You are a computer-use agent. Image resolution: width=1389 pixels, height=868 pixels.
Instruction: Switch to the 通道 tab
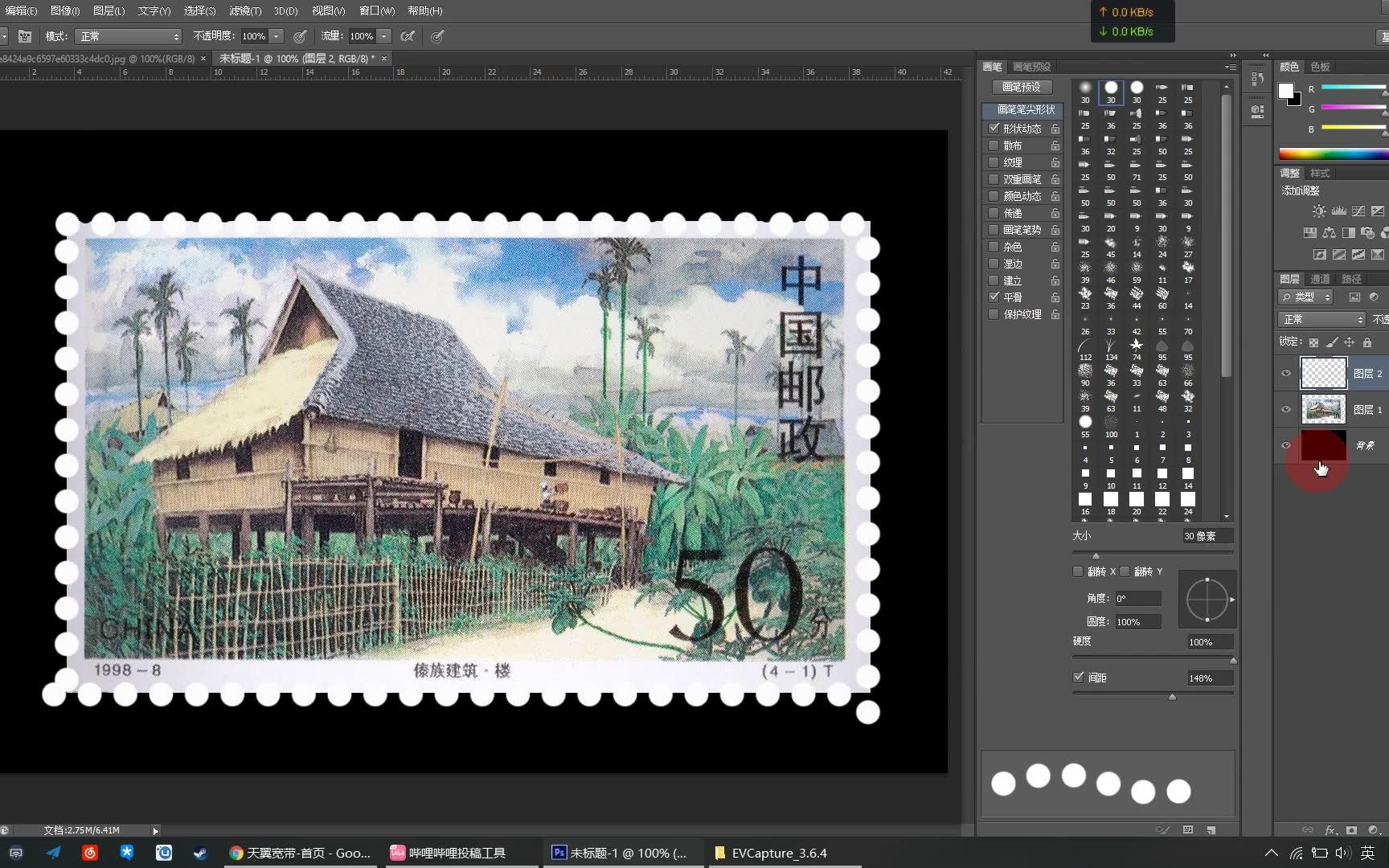click(1320, 279)
